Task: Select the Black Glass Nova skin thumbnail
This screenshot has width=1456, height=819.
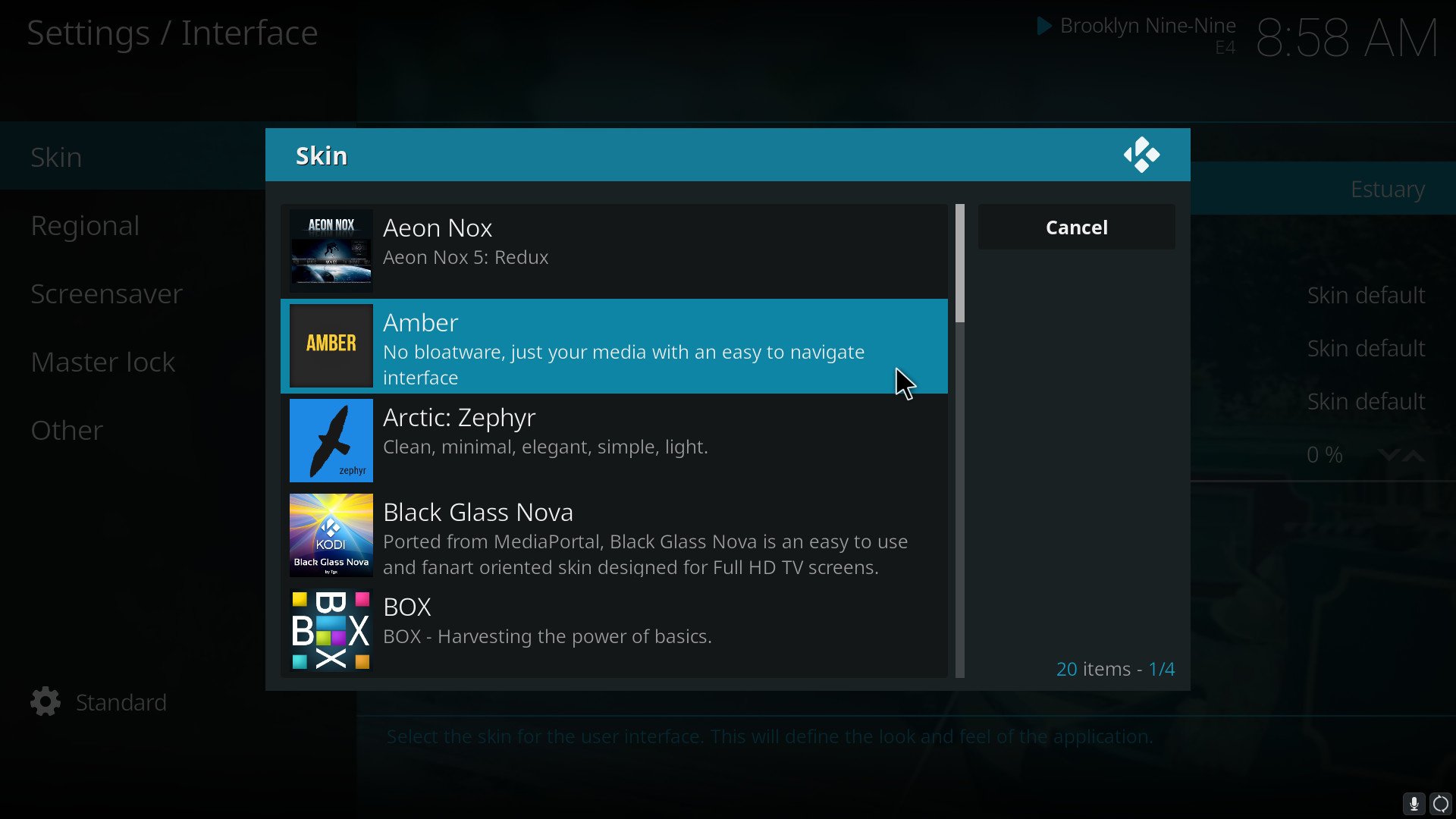Action: point(330,536)
